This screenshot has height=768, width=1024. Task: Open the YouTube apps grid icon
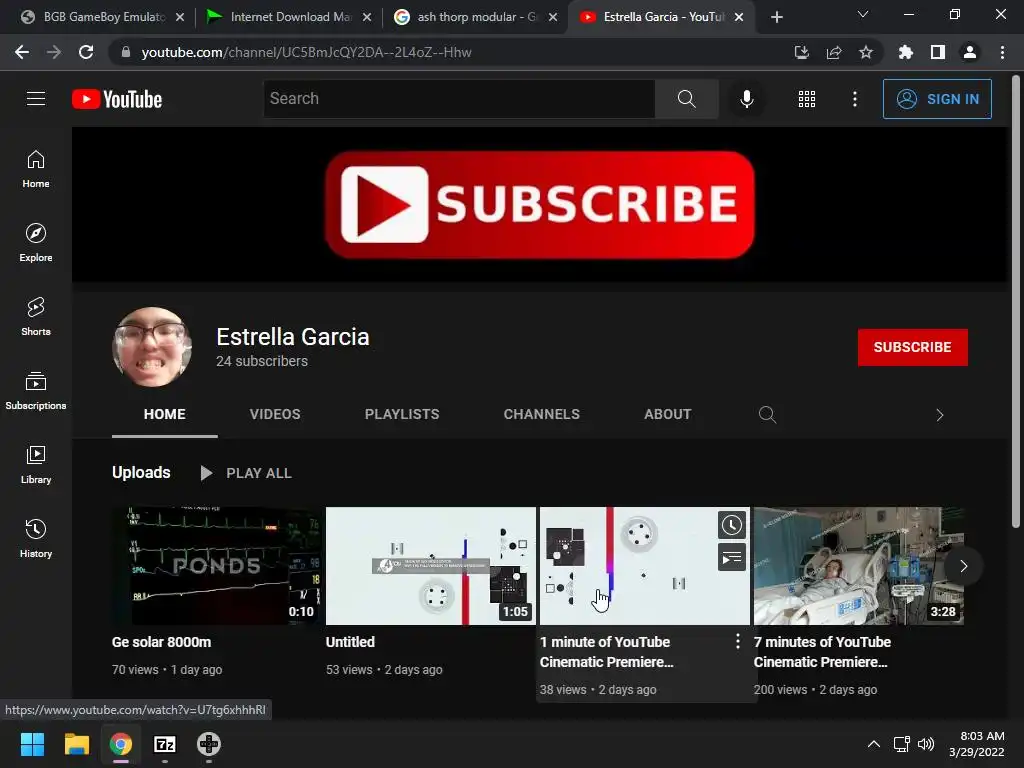[x=807, y=99]
